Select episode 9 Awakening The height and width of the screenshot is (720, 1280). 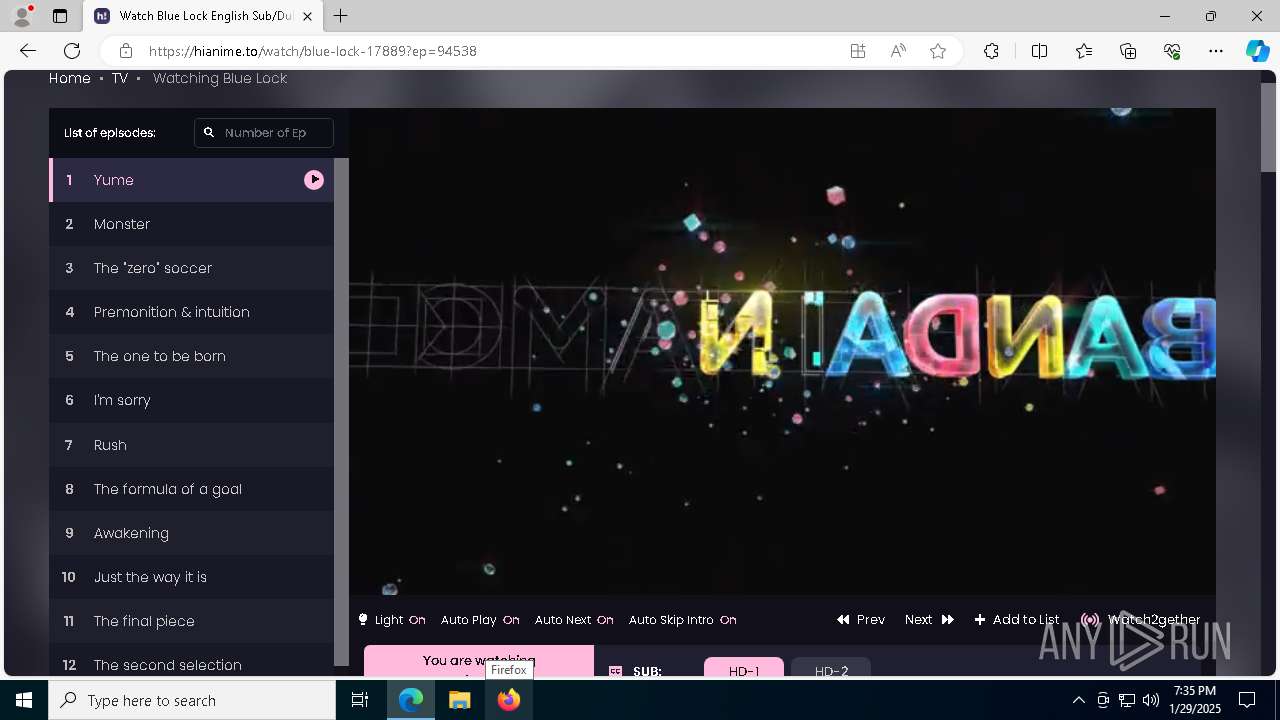(x=191, y=533)
